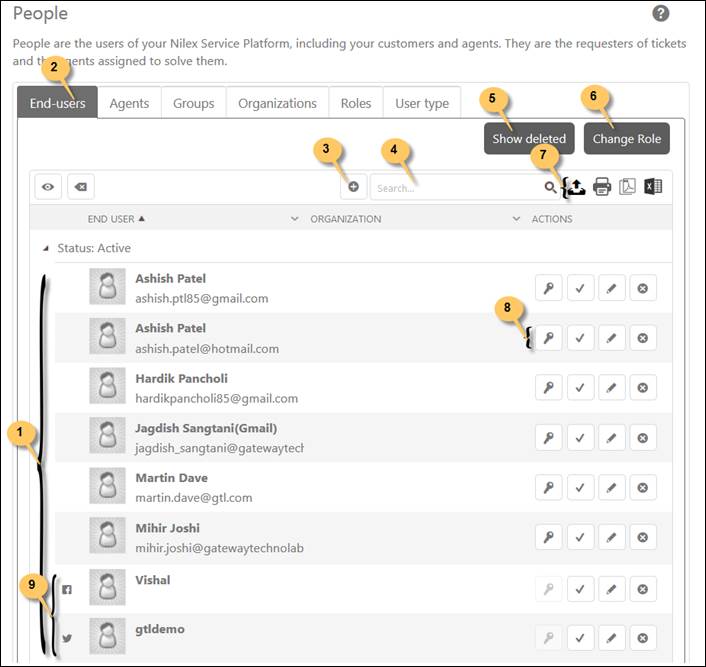
Task: Click the help question mark icon
Action: [x=660, y=14]
